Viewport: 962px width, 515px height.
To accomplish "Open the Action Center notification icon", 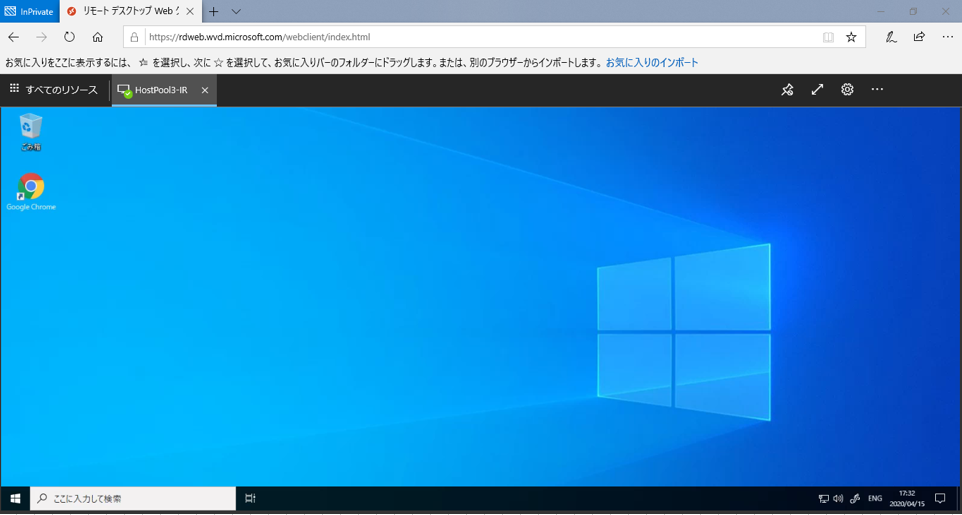I will tap(939, 498).
